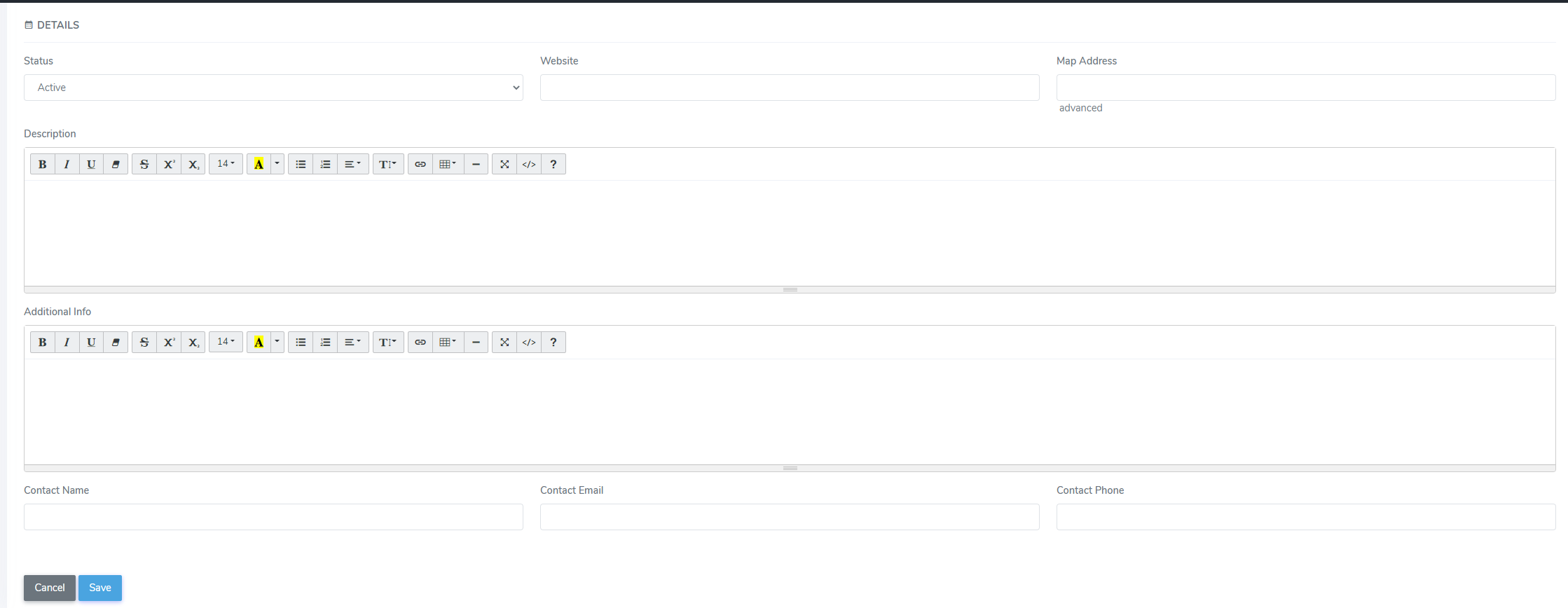Apply yellow highlight color in Additional Info editor
Screen dimensions: 1568x608
click(259, 342)
